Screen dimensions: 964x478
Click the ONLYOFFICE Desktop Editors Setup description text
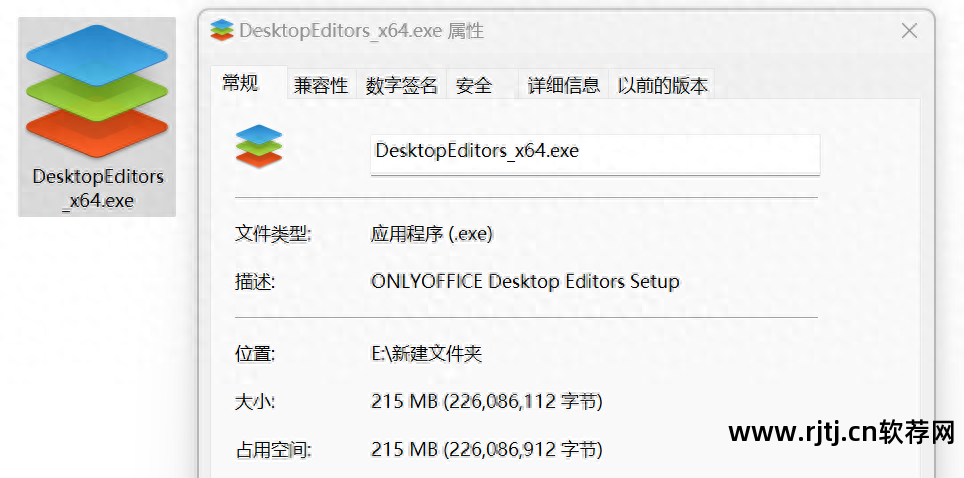525,281
